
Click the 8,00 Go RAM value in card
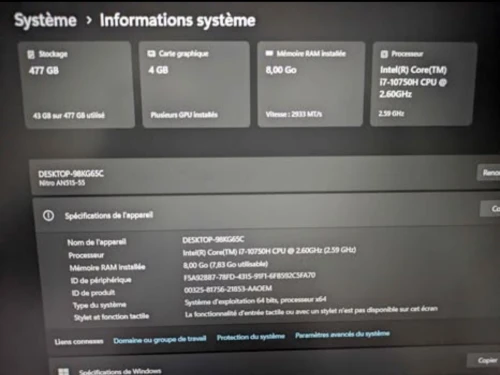coord(281,70)
